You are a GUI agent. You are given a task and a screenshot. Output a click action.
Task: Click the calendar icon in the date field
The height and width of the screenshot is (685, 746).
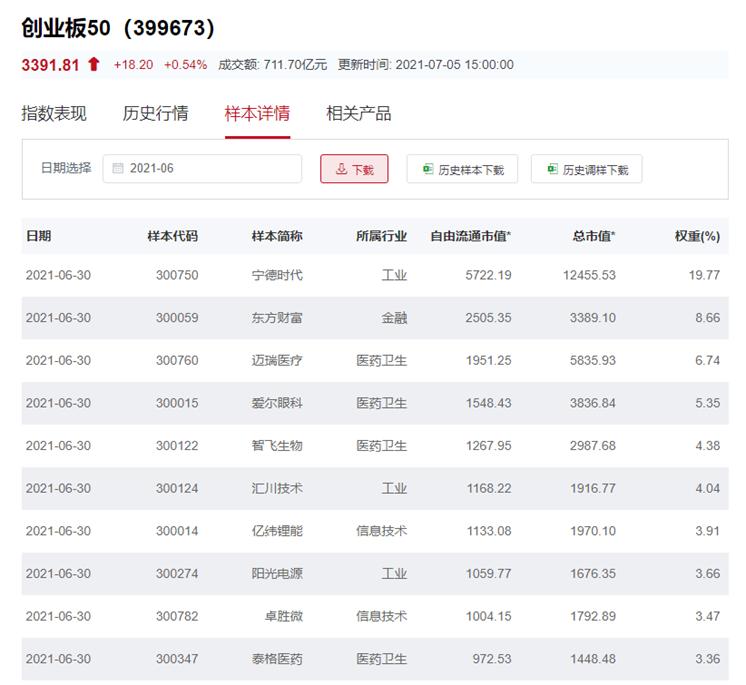[x=118, y=168]
